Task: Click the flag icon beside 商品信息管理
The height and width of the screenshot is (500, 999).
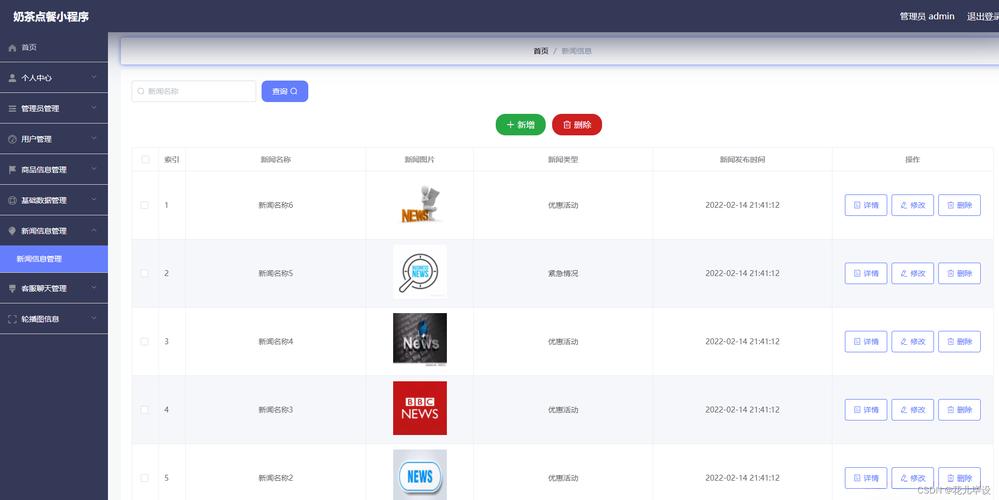Action: [12, 169]
